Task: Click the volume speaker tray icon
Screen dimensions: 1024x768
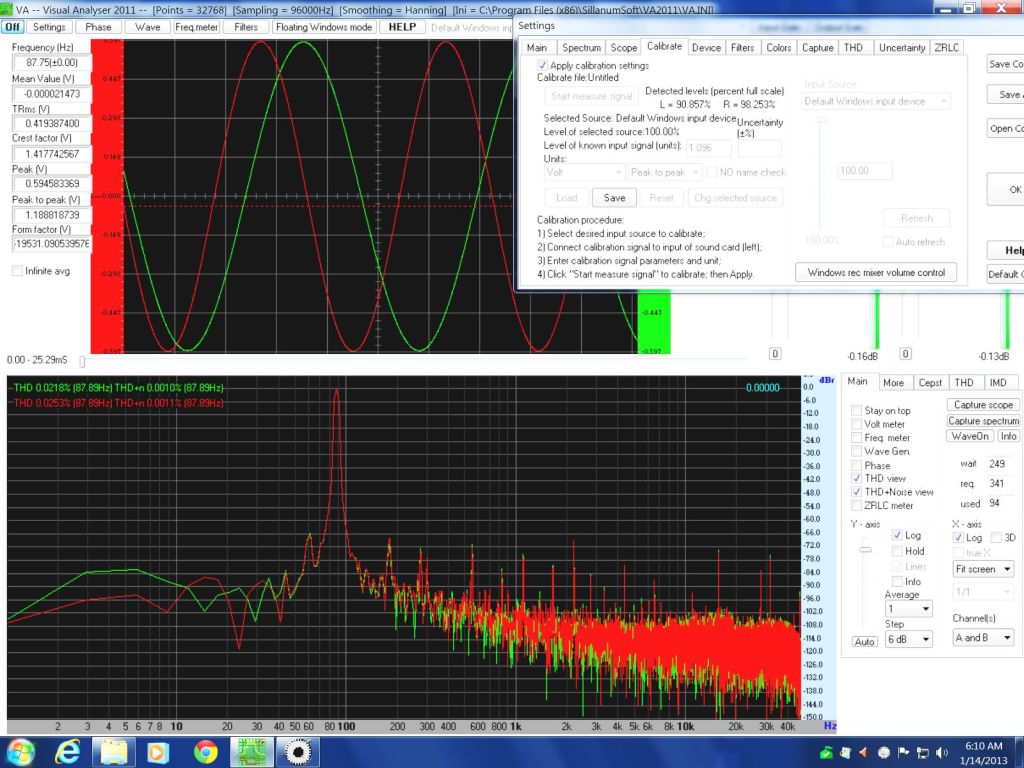Action: pyautogui.click(x=942, y=753)
